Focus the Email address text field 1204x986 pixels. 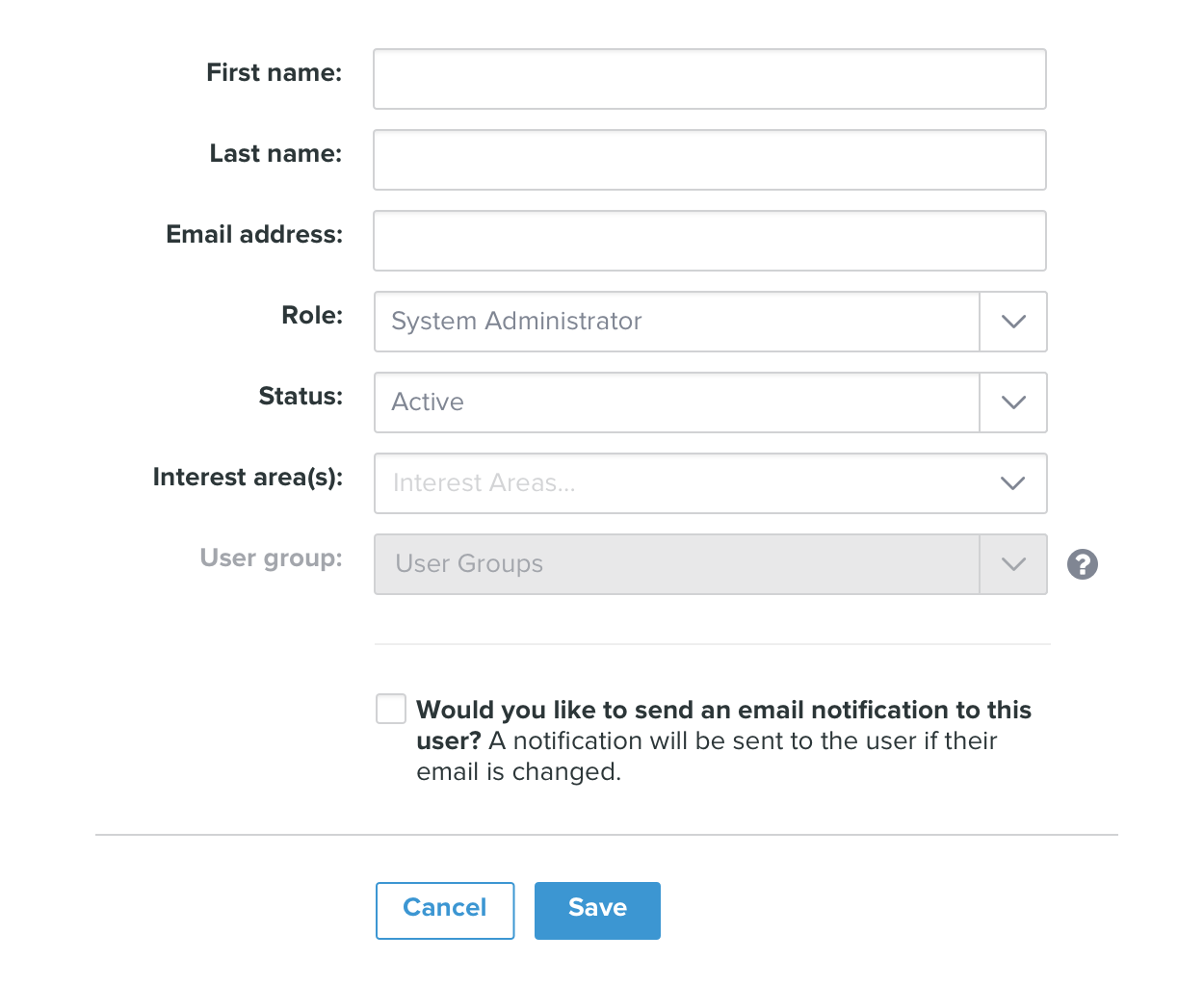[x=709, y=241]
